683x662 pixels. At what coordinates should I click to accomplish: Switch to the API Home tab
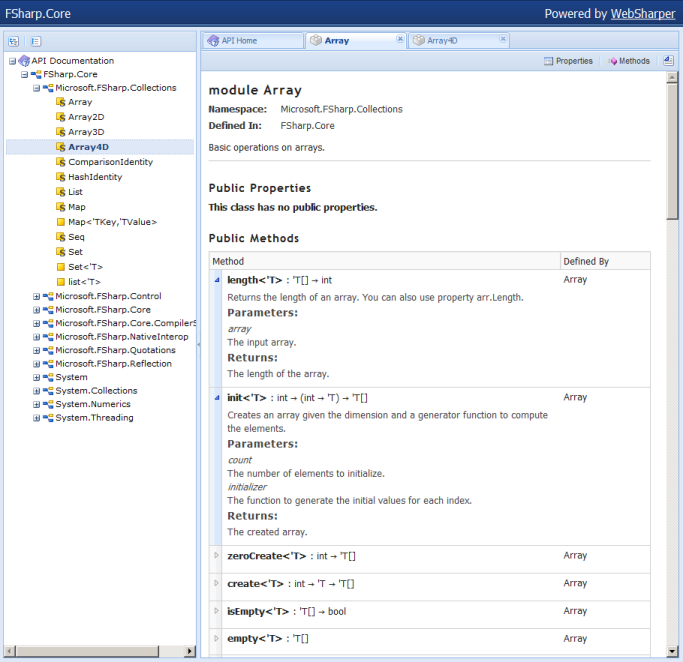[x=253, y=41]
